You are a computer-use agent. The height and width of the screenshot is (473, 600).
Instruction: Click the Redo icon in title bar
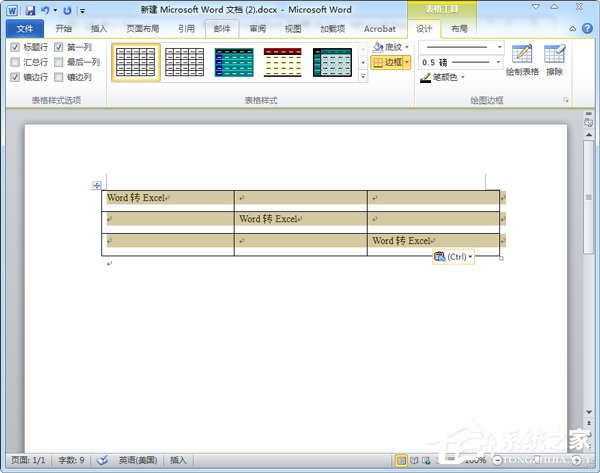(x=67, y=9)
